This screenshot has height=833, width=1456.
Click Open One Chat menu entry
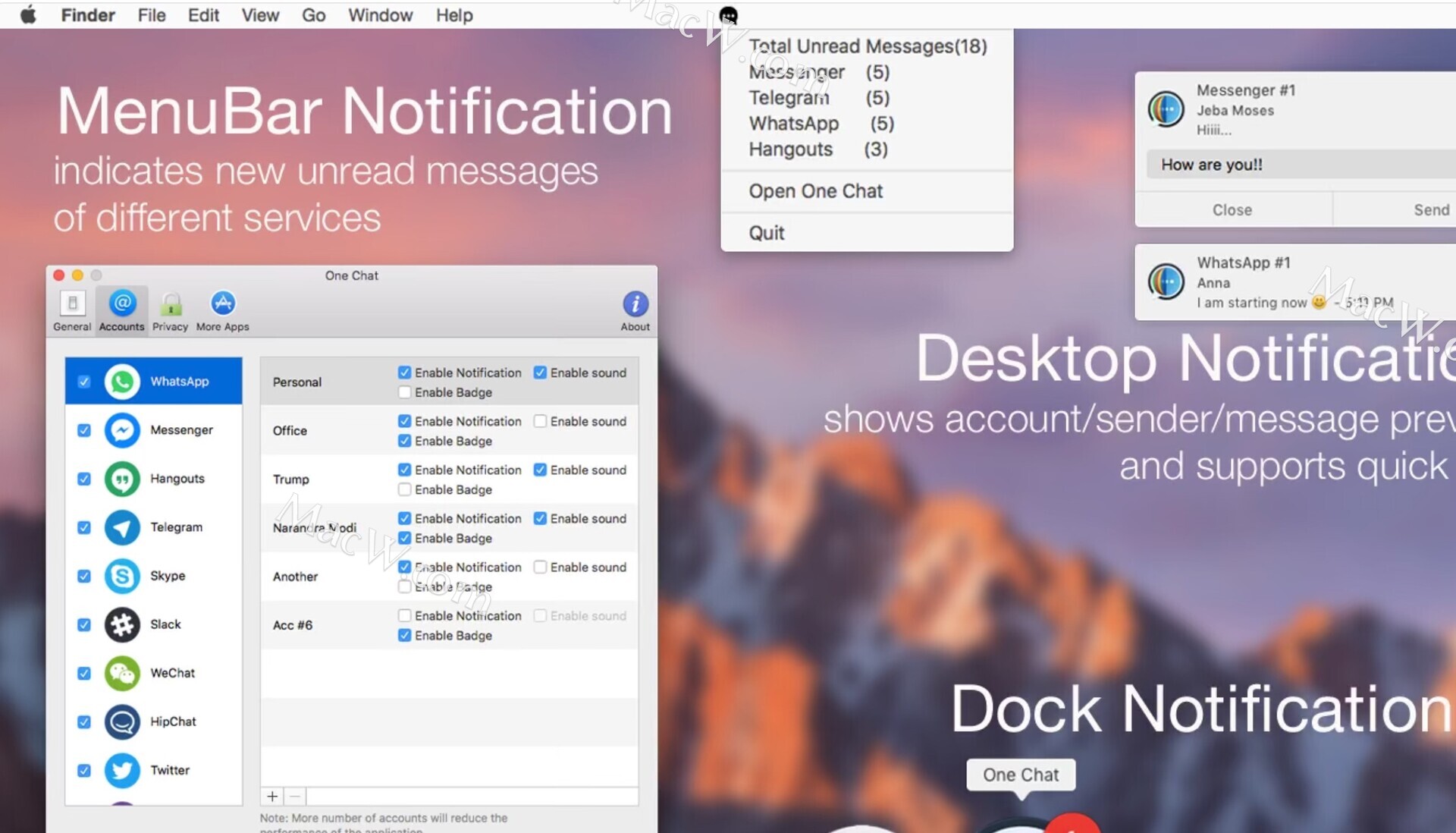(816, 191)
